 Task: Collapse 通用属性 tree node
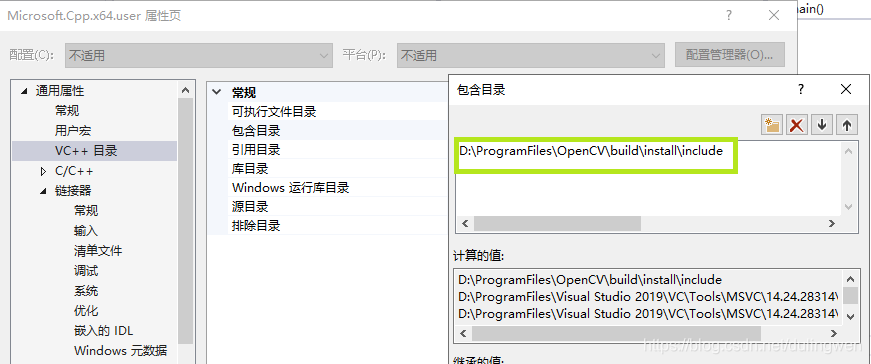tap(23, 91)
